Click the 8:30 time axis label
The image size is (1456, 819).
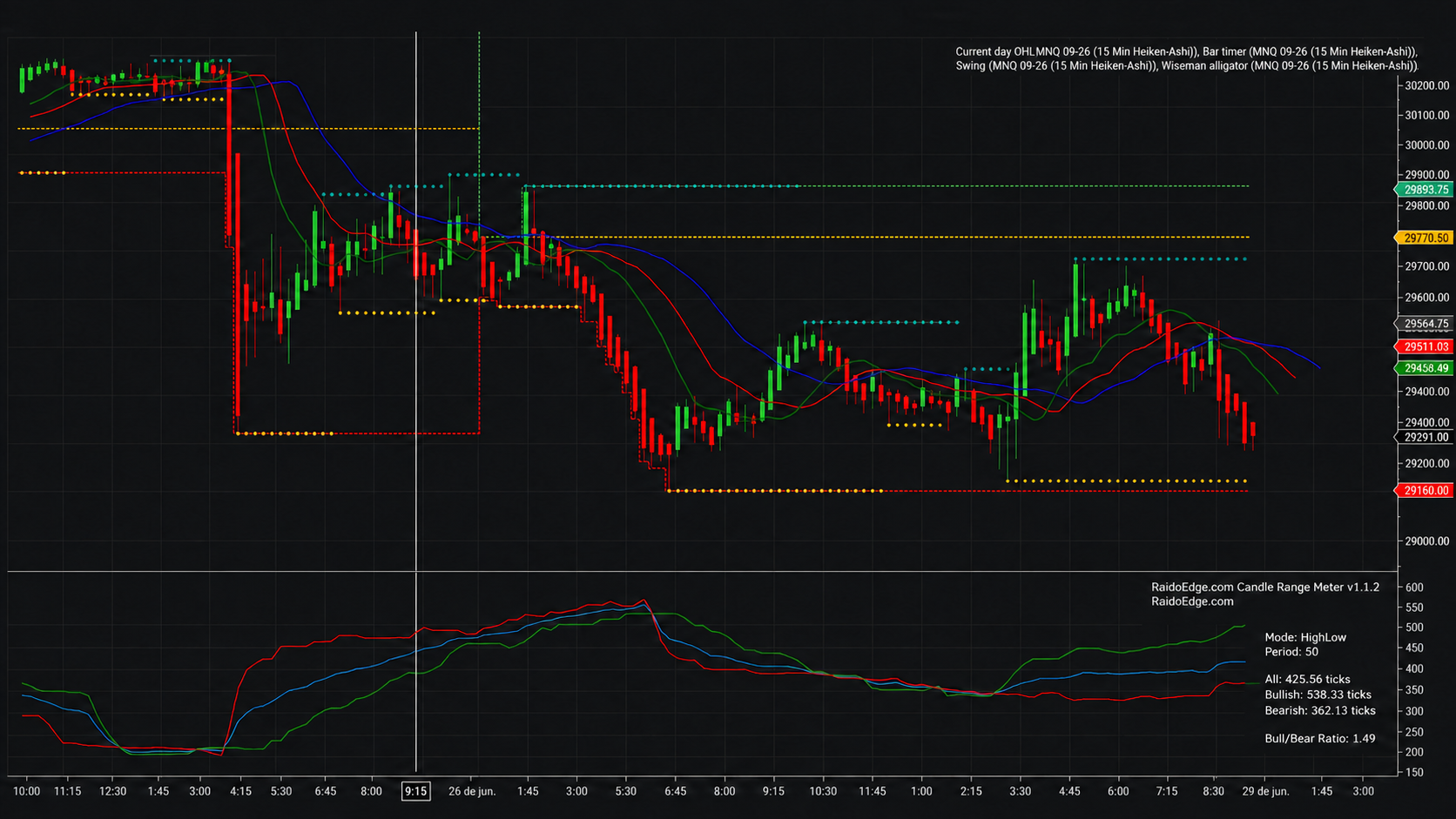pyautogui.click(x=1213, y=791)
